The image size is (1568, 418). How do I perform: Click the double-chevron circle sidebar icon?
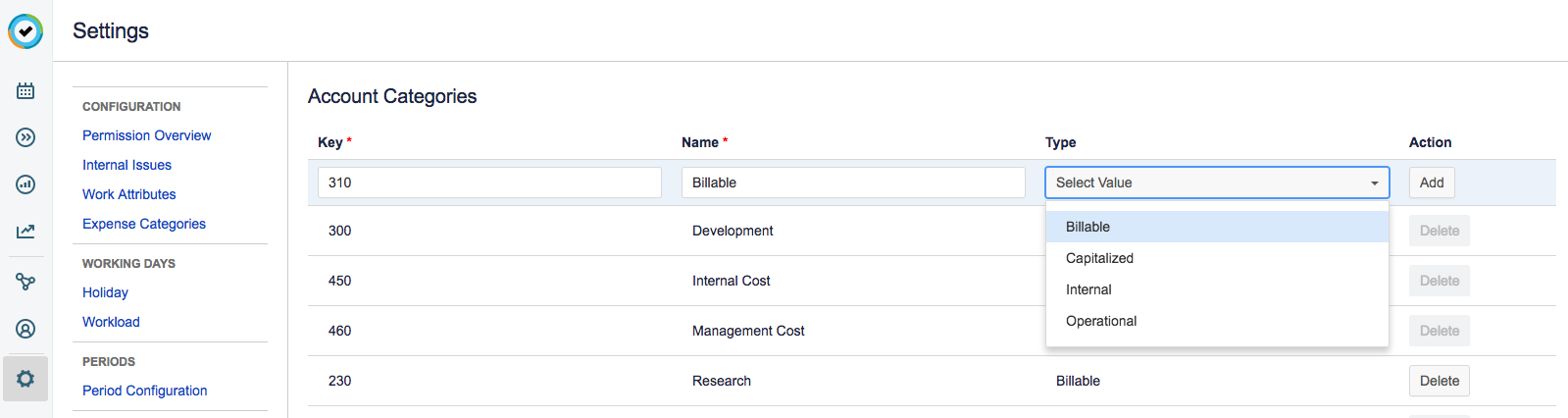click(x=25, y=137)
